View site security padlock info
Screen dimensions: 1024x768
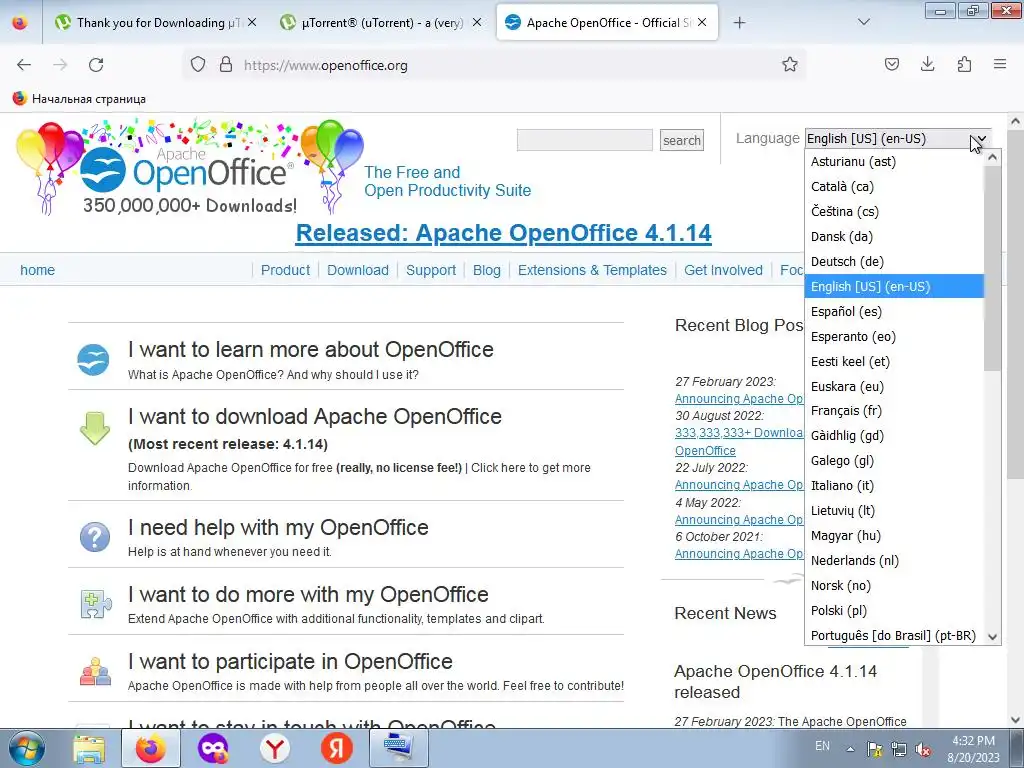coord(226,65)
